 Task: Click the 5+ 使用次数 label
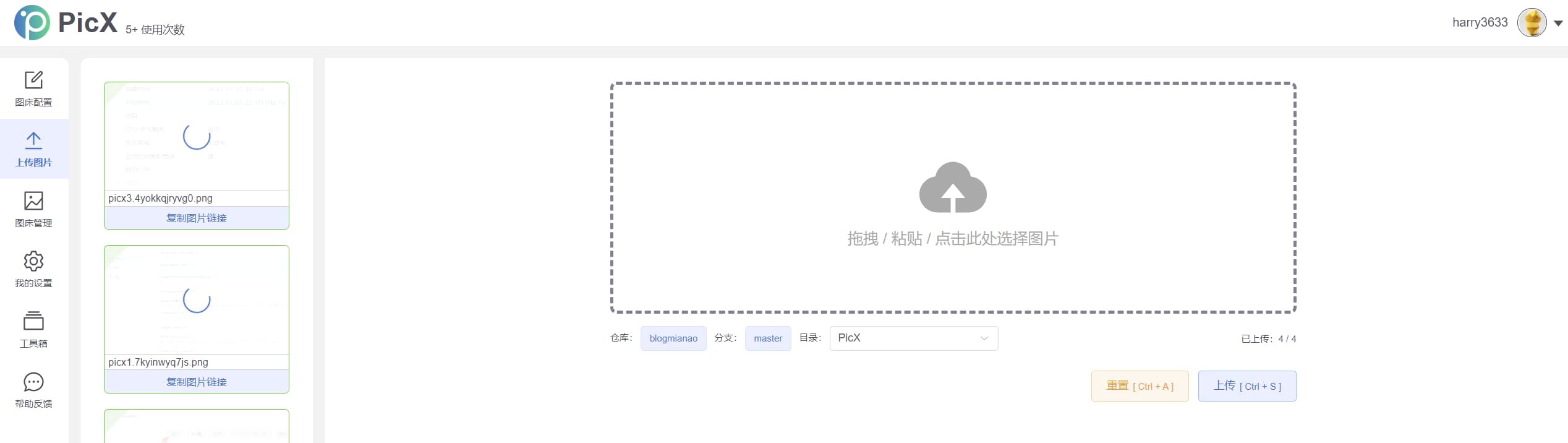155,30
